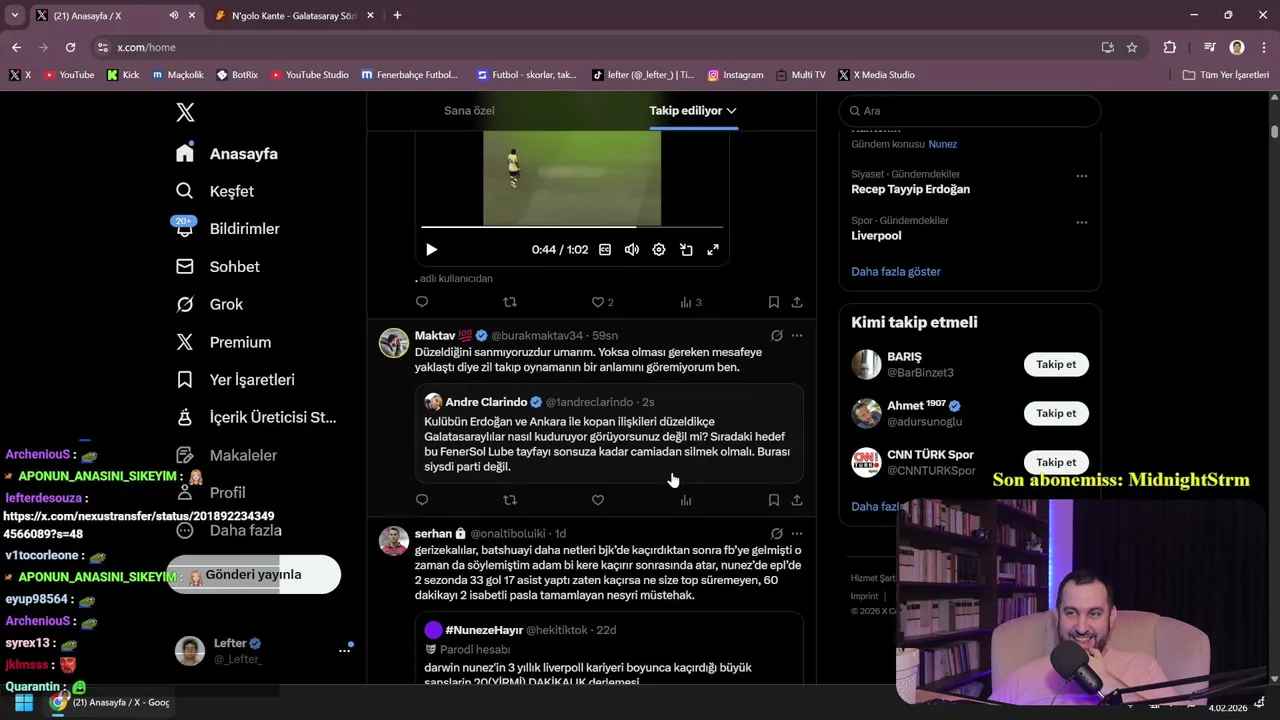This screenshot has width=1280, height=720.
Task: Bookmark this page with star icon
Action: coord(1132,47)
